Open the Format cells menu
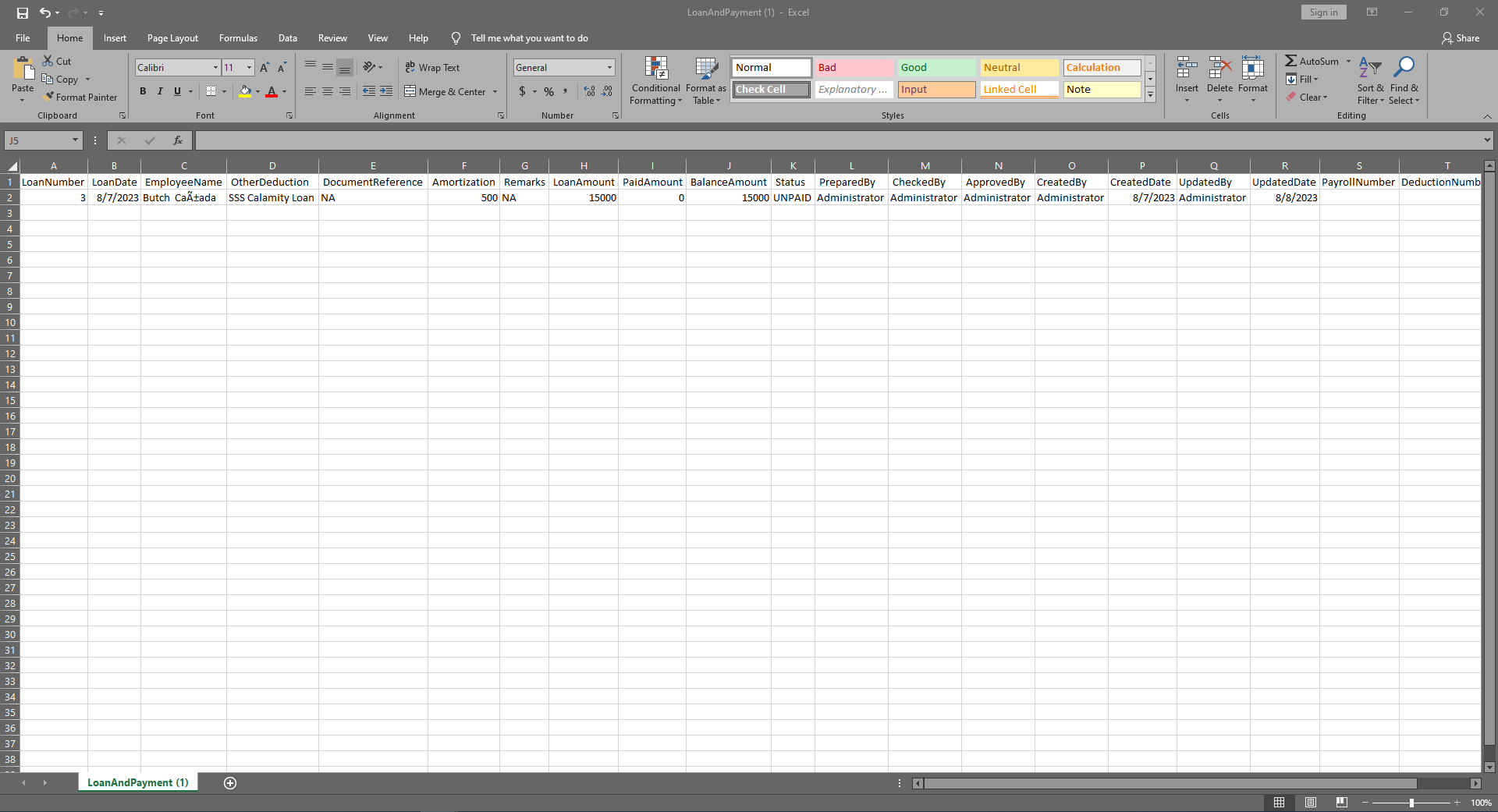The height and width of the screenshot is (812, 1498). click(1253, 80)
